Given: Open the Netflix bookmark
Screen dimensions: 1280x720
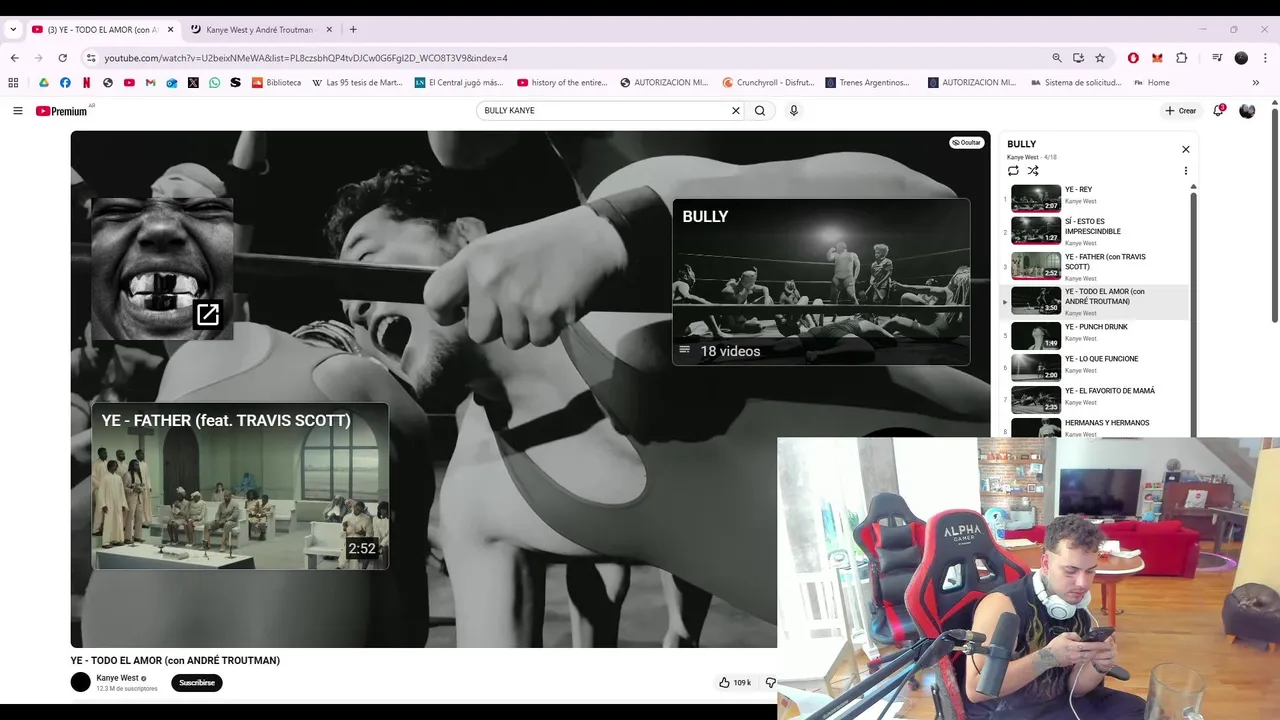Looking at the screenshot, I should (x=86, y=83).
